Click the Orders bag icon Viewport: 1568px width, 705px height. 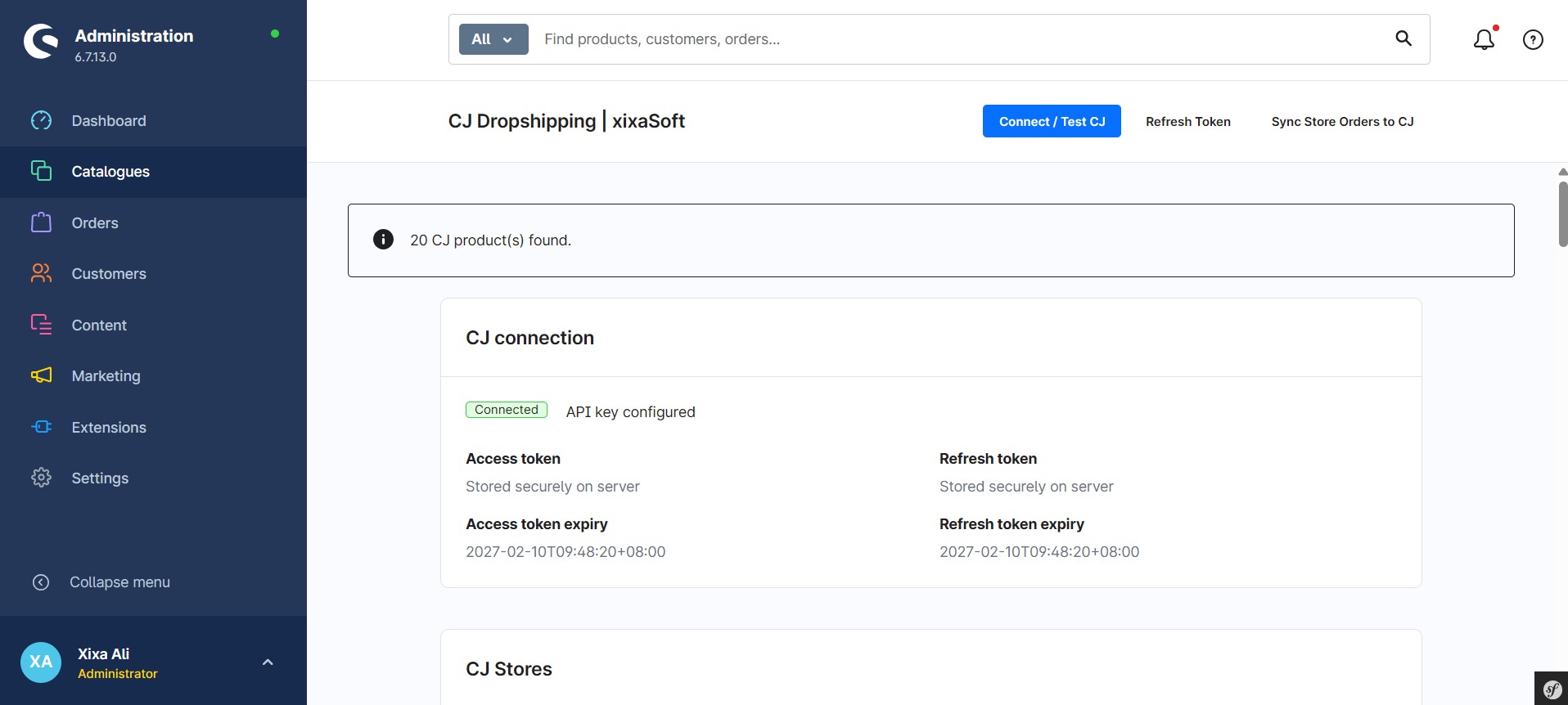coord(41,222)
